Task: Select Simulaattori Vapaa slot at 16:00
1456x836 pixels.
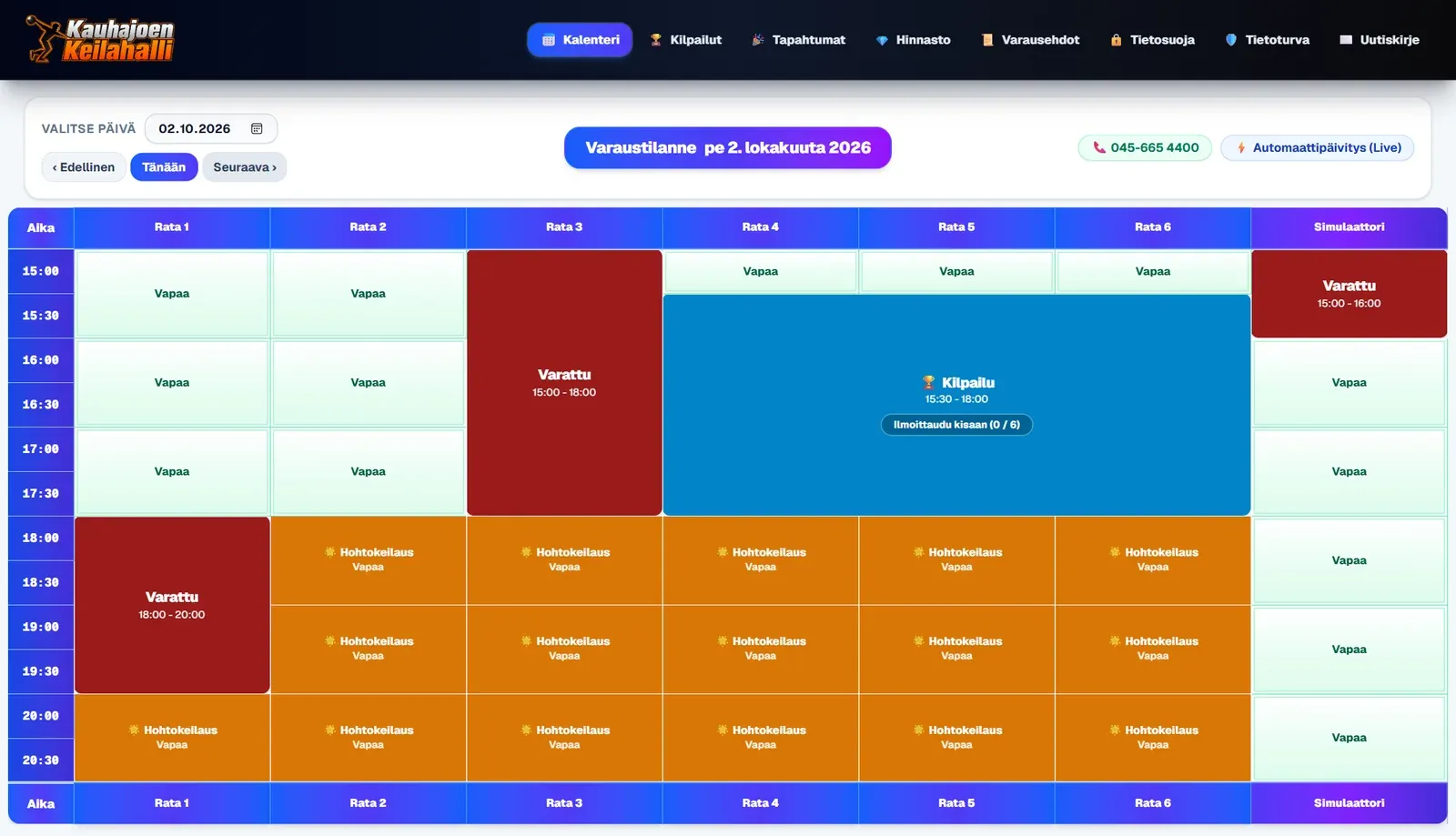Action: 1350,383
